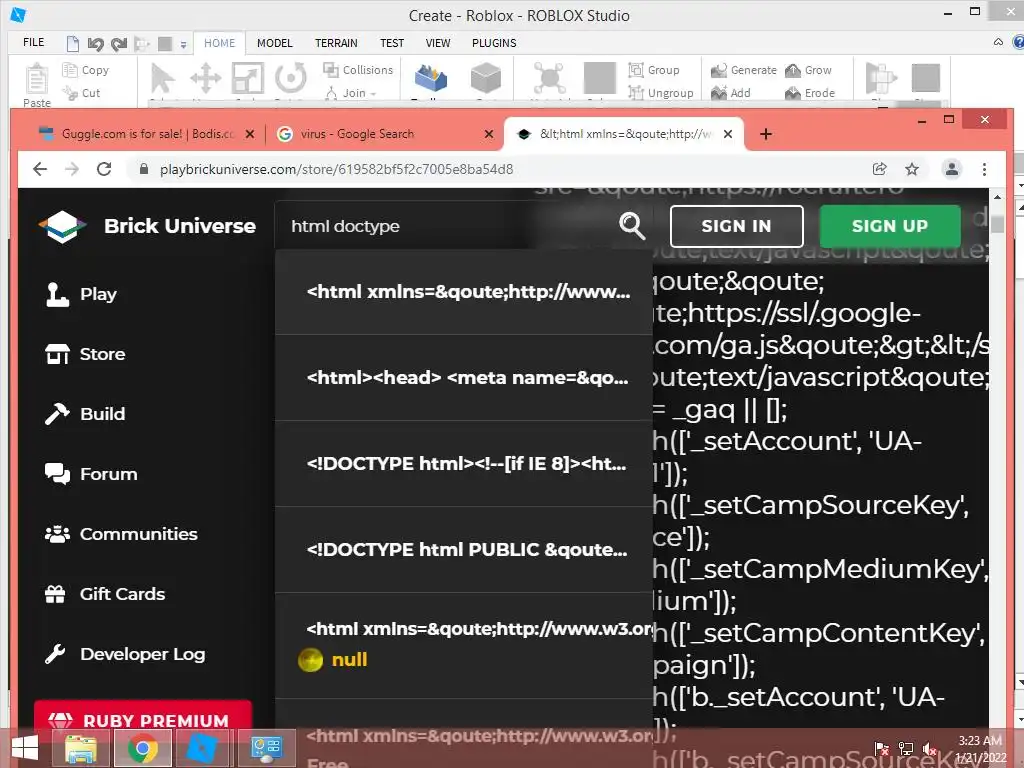The height and width of the screenshot is (768, 1024).
Task: Click the New file icon in Studio quick access
Action: pyautogui.click(x=72, y=44)
